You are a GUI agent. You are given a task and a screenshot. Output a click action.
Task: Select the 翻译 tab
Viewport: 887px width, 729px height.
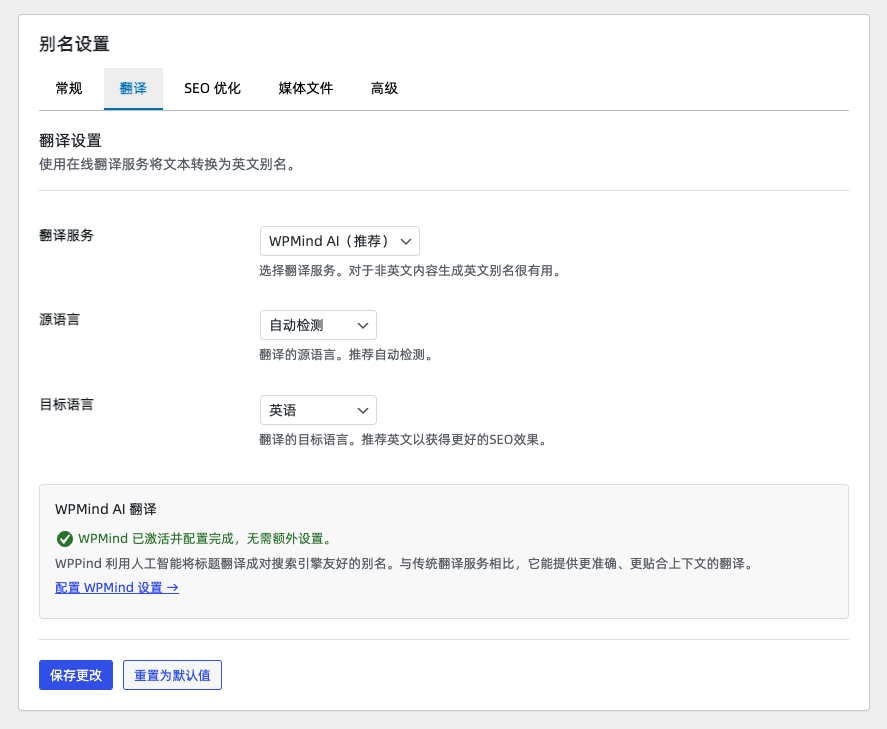click(x=133, y=89)
